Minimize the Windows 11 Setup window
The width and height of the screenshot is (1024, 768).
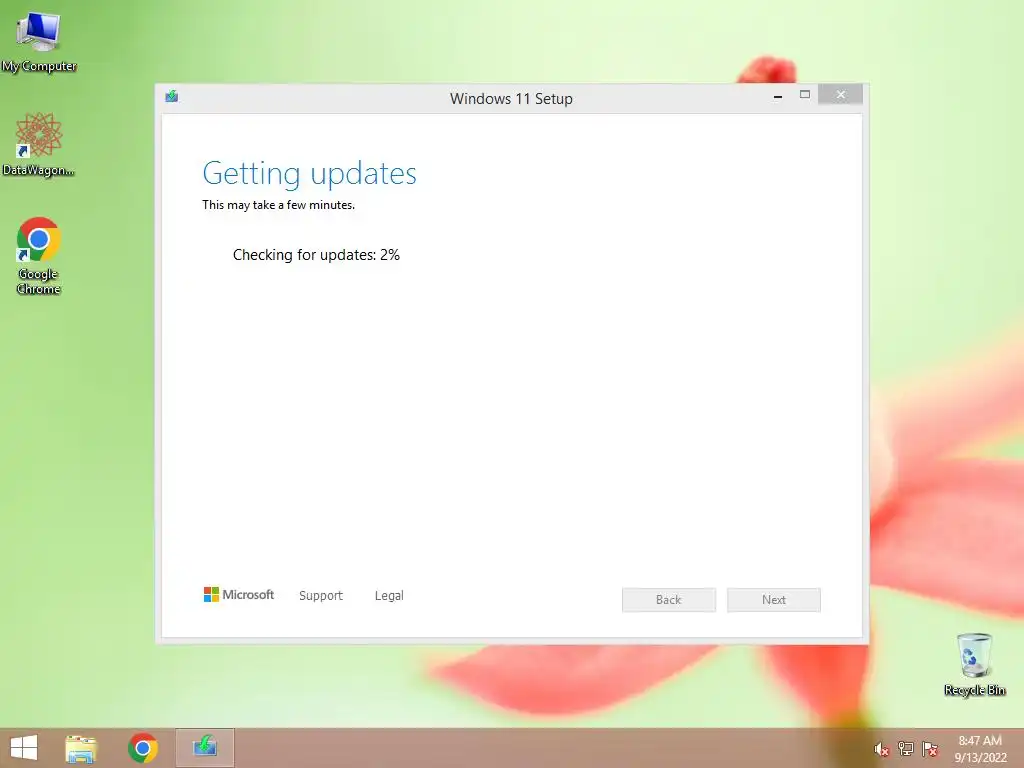(x=778, y=97)
